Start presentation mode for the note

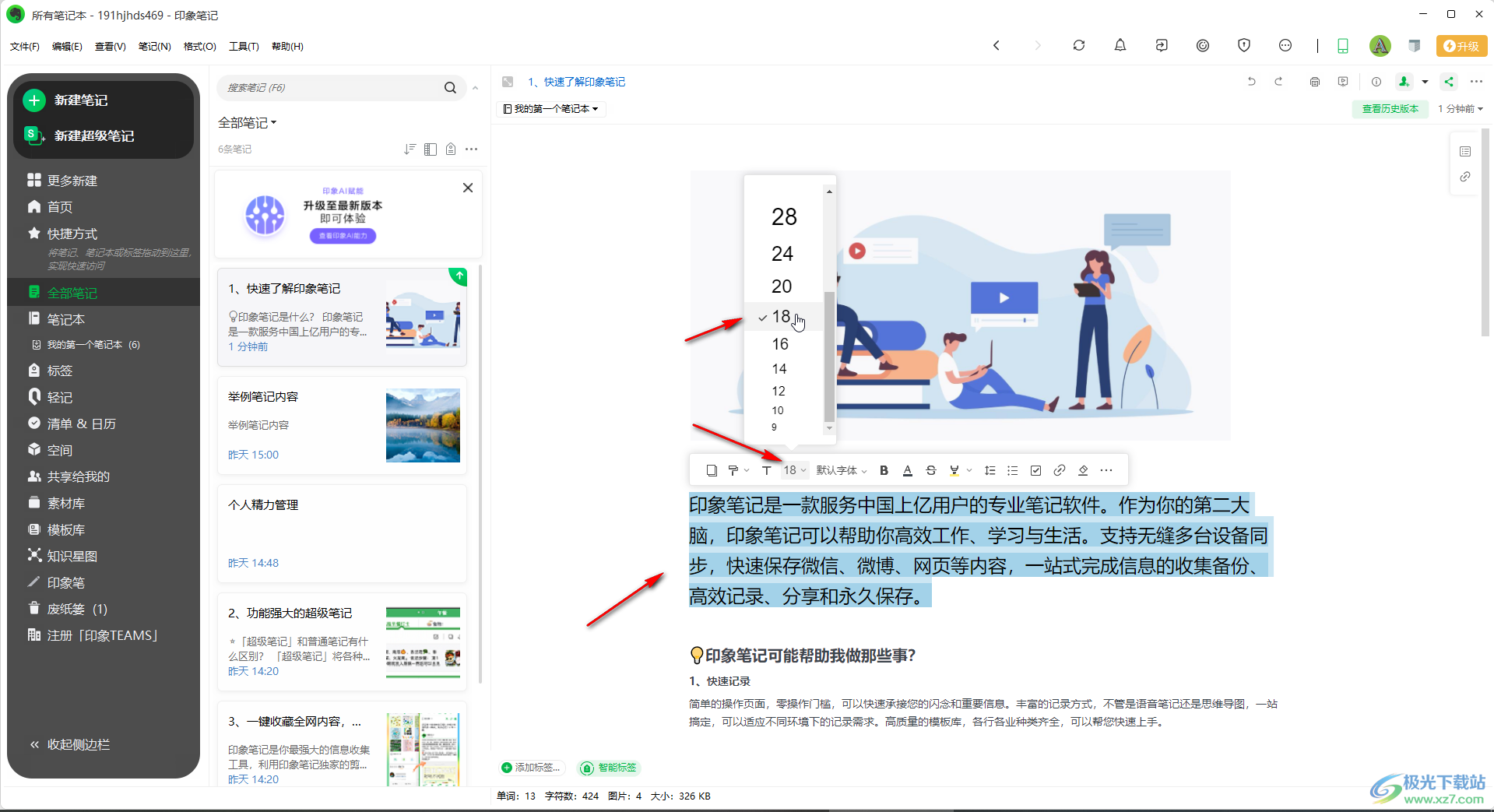pyautogui.click(x=1343, y=82)
